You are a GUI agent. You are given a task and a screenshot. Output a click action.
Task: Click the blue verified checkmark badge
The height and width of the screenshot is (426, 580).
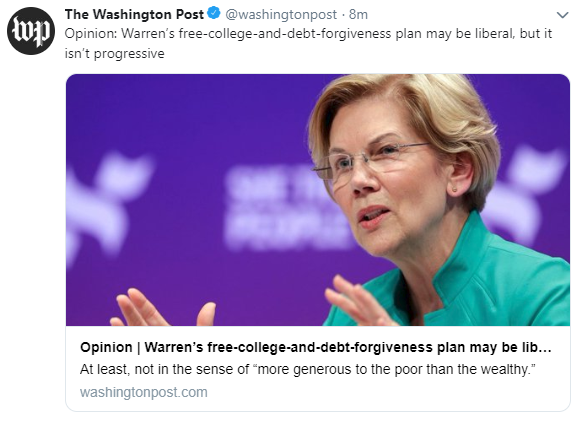coord(213,13)
